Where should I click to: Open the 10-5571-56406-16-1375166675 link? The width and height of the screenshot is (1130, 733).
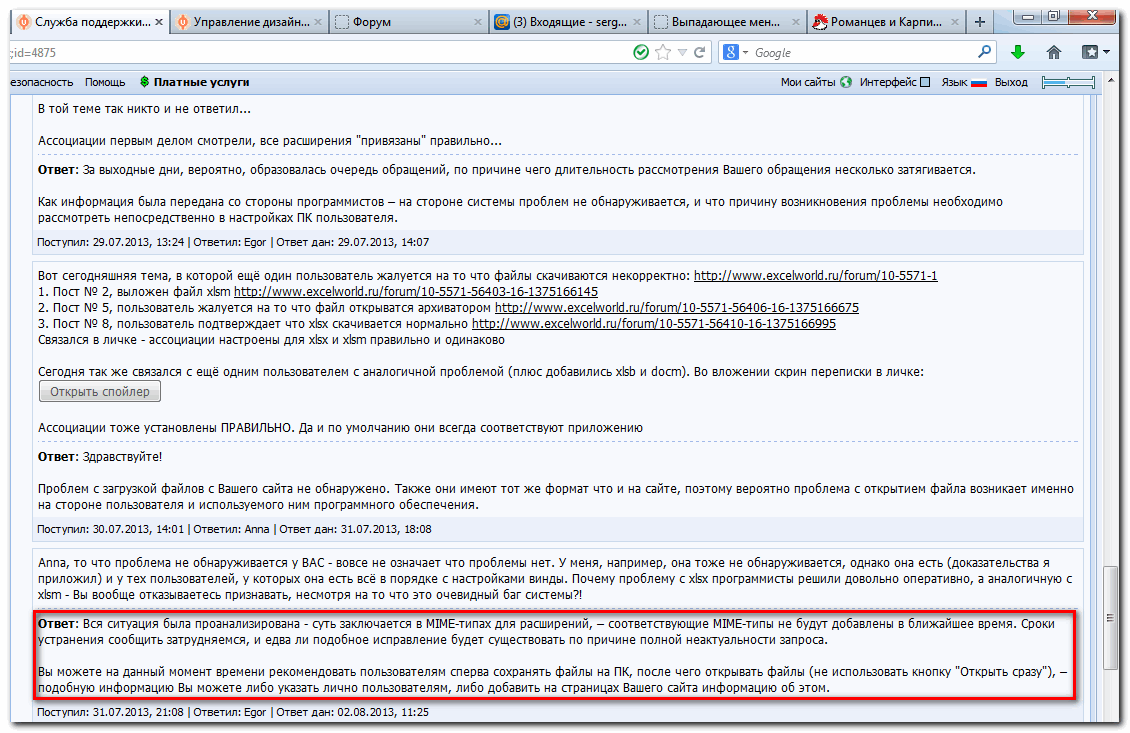point(677,307)
